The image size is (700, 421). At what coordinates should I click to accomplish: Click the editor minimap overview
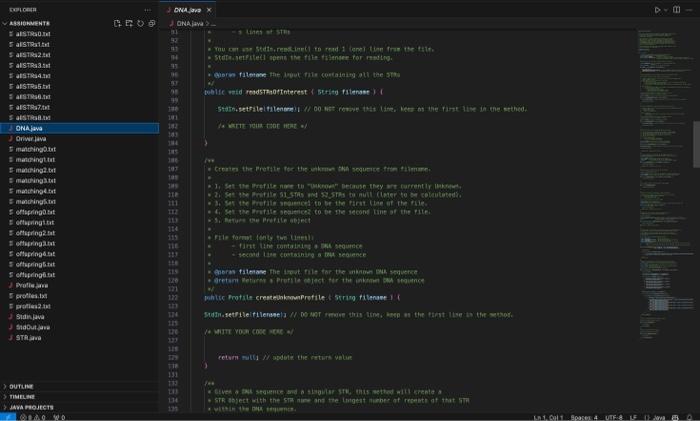665,183
